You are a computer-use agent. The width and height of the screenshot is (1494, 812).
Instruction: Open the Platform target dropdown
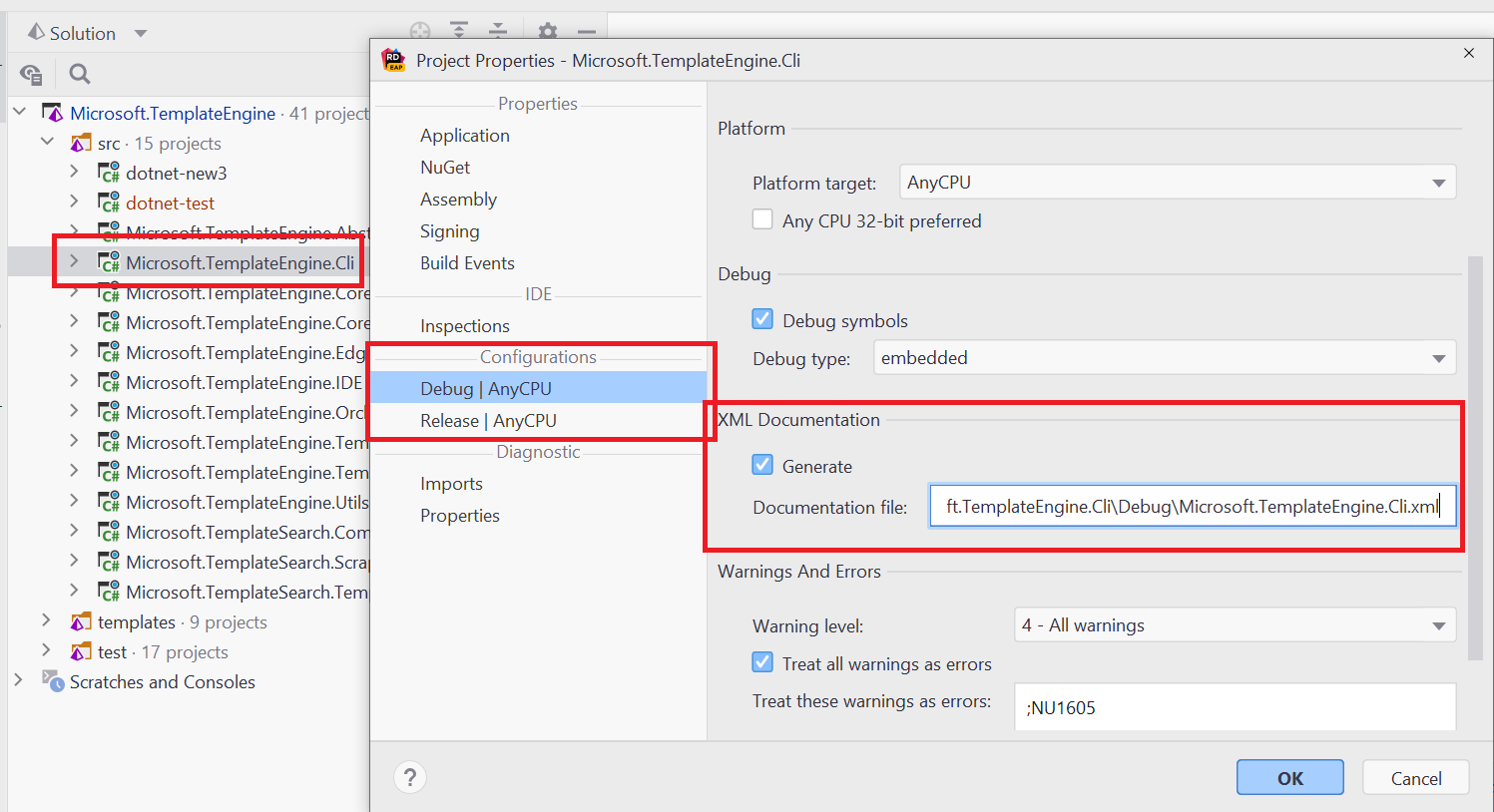(x=1178, y=183)
